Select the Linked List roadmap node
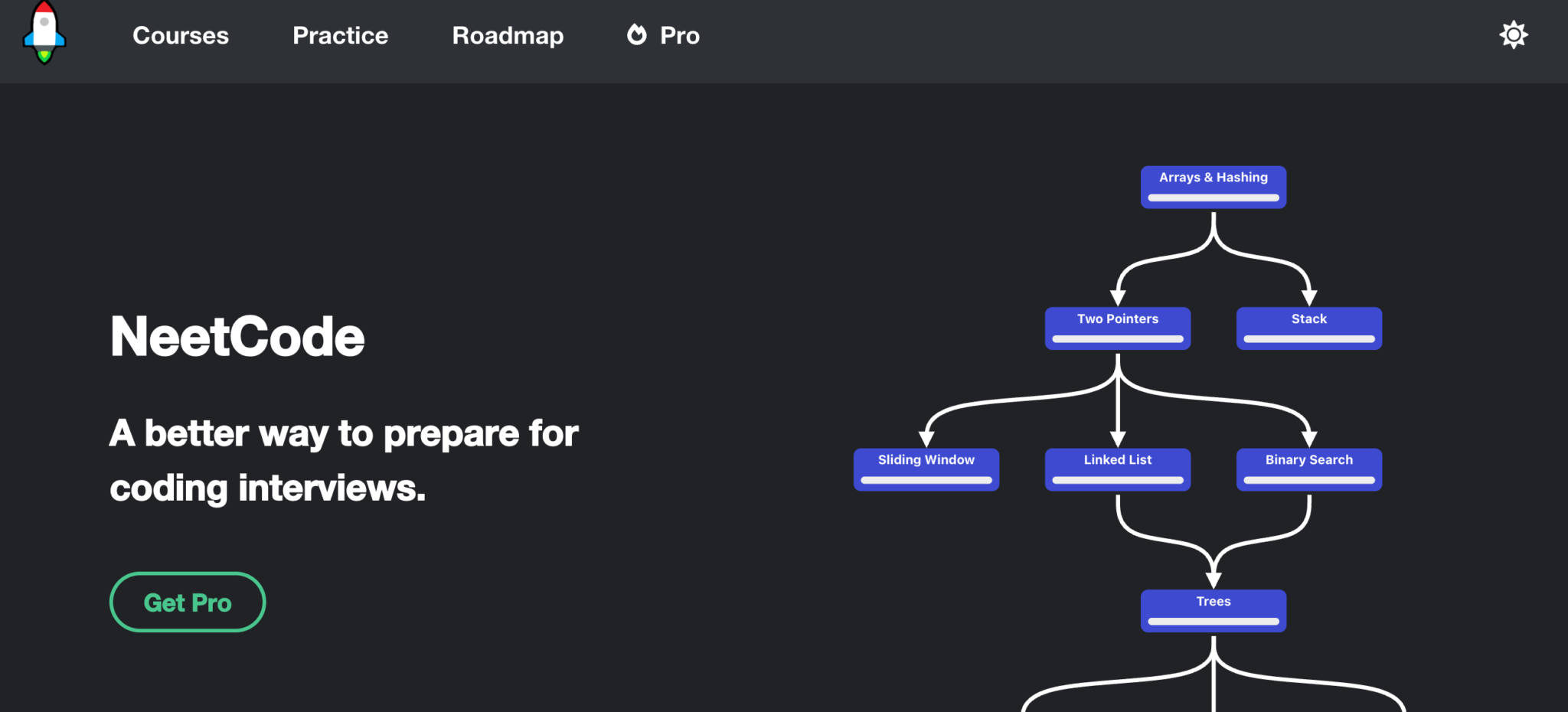The width and height of the screenshot is (1568, 712). (1117, 460)
